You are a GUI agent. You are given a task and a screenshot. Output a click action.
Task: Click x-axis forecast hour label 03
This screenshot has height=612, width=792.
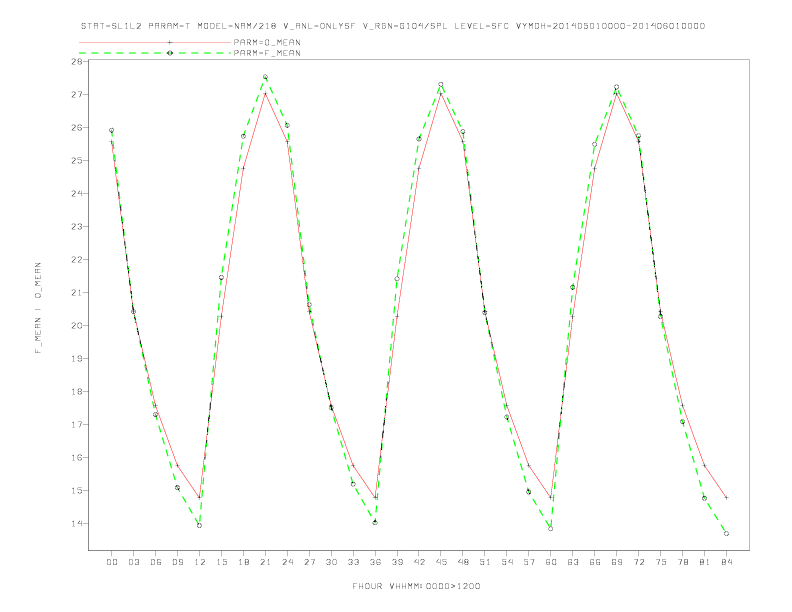coord(133,562)
